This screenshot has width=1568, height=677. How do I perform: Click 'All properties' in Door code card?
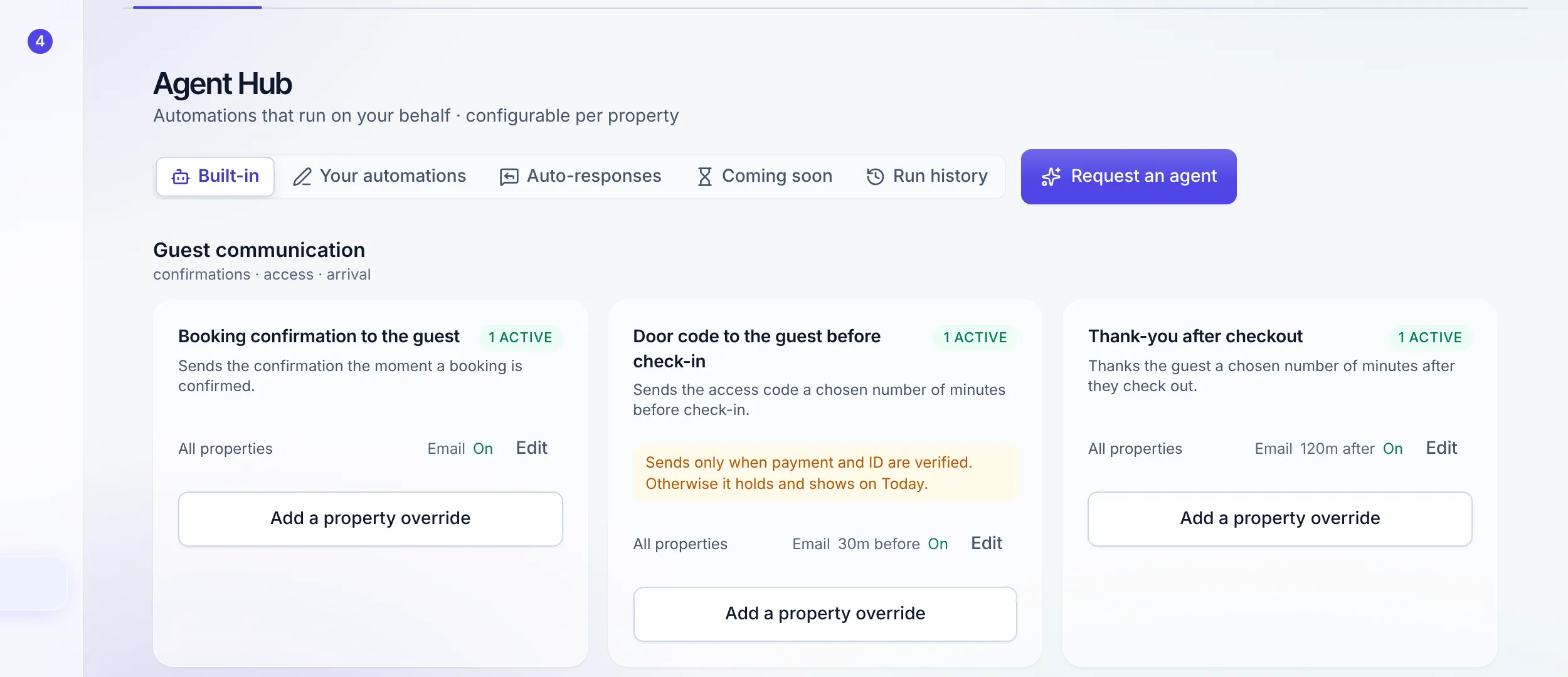point(680,544)
